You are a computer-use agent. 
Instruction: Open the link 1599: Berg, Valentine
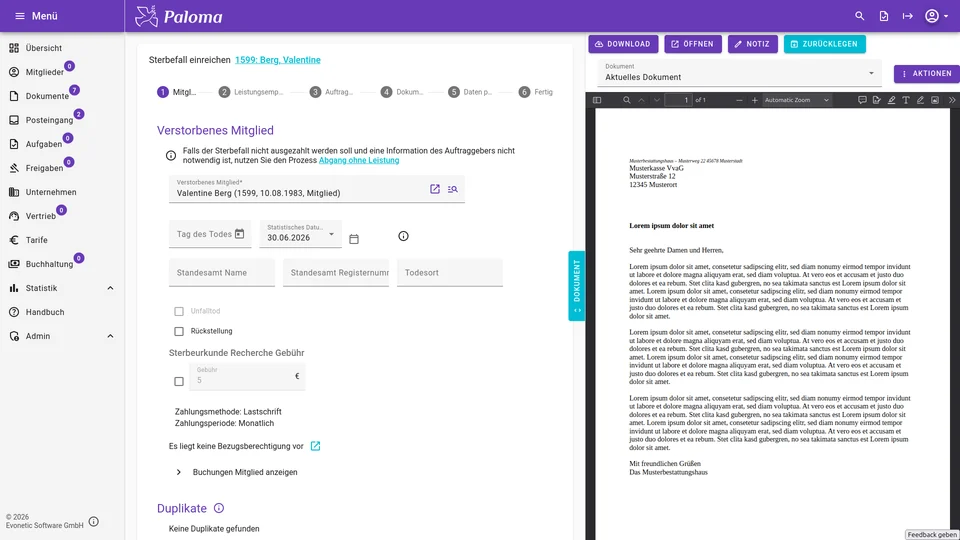point(277,60)
